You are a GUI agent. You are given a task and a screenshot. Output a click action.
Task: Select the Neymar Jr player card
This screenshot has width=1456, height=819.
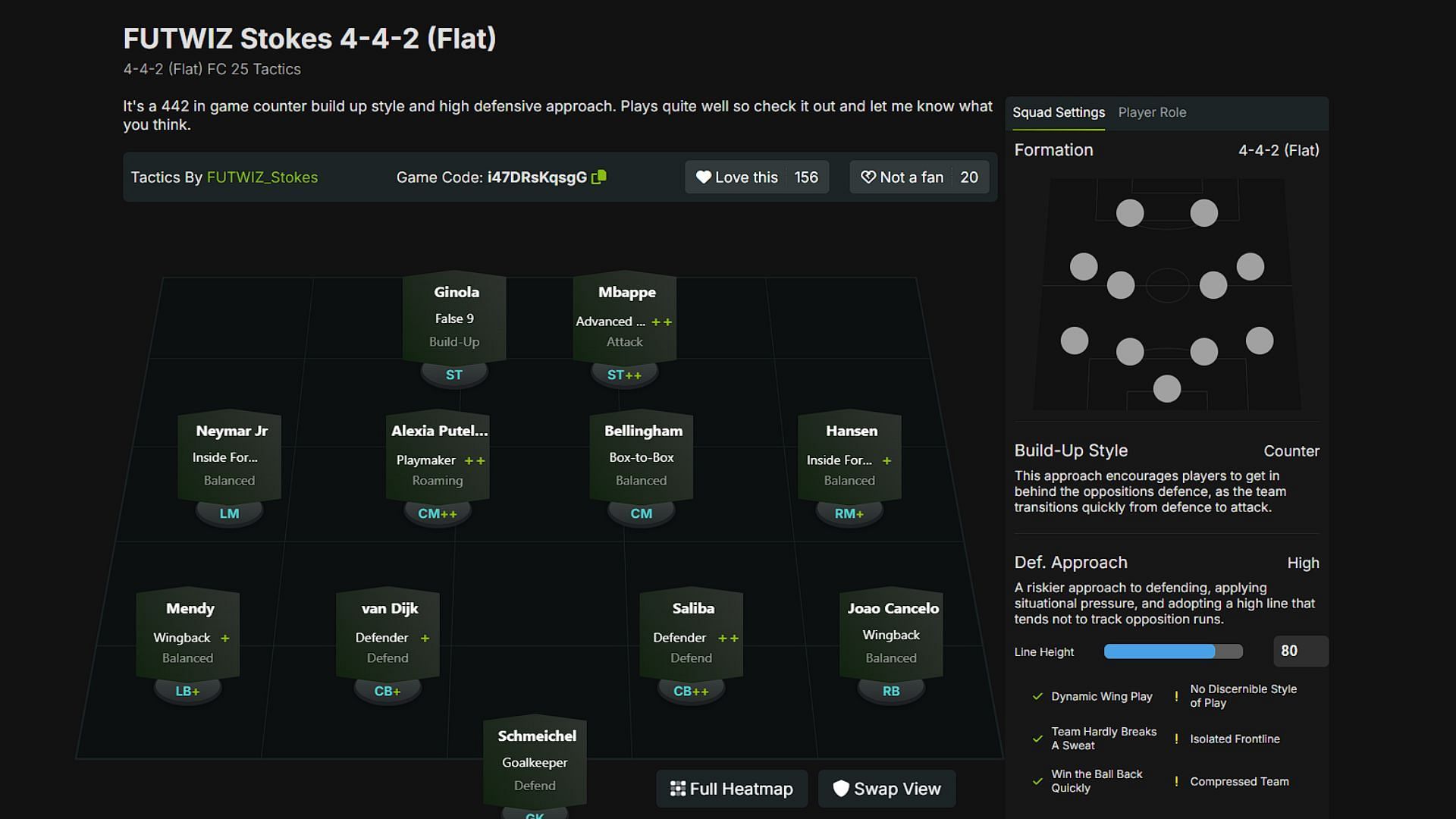(229, 456)
